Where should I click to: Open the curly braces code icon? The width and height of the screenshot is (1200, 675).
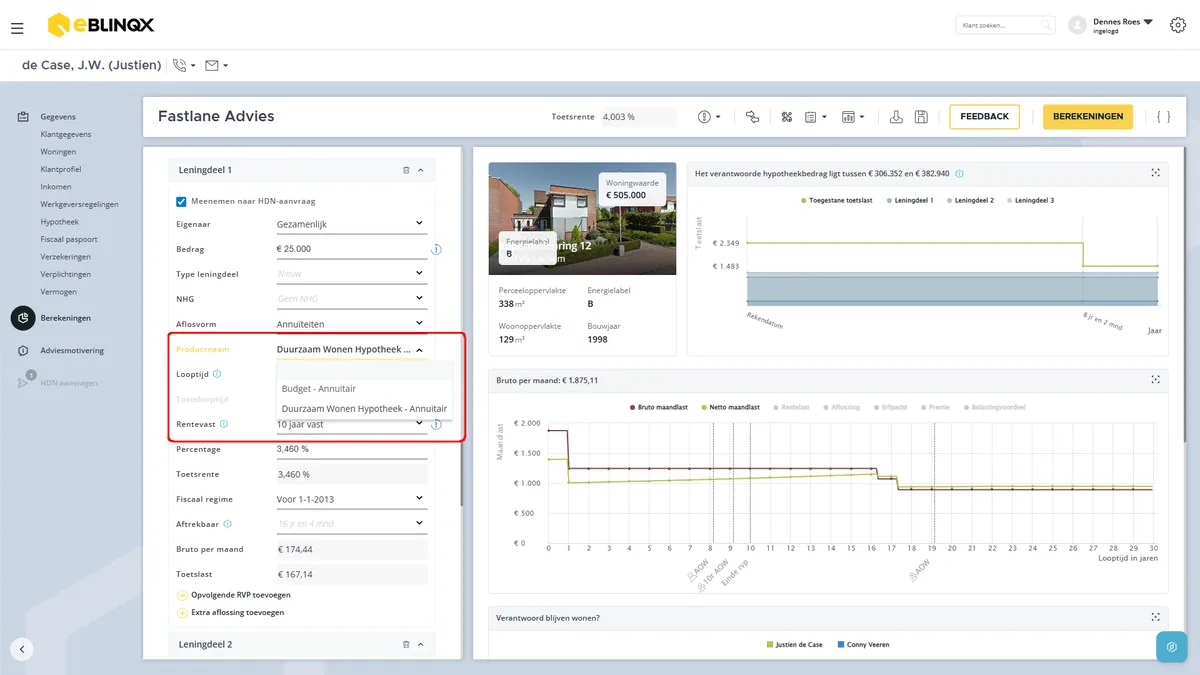[1163, 117]
